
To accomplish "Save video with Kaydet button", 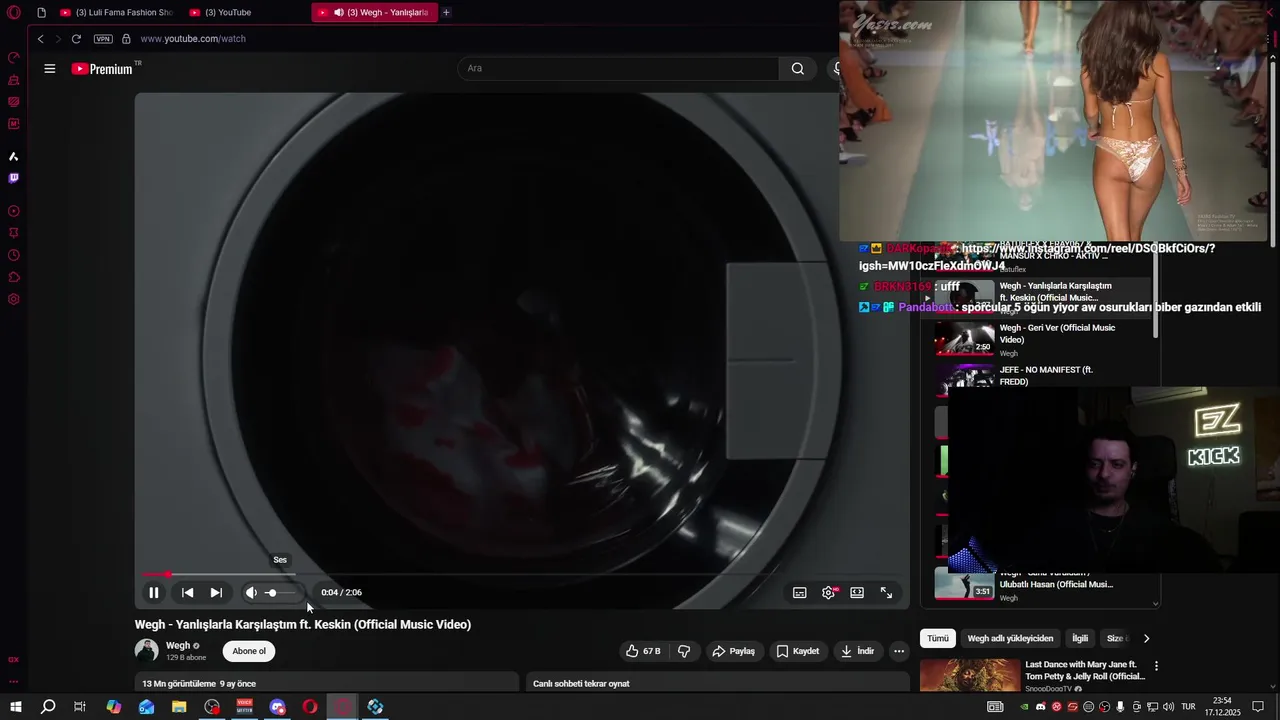I will 798,651.
